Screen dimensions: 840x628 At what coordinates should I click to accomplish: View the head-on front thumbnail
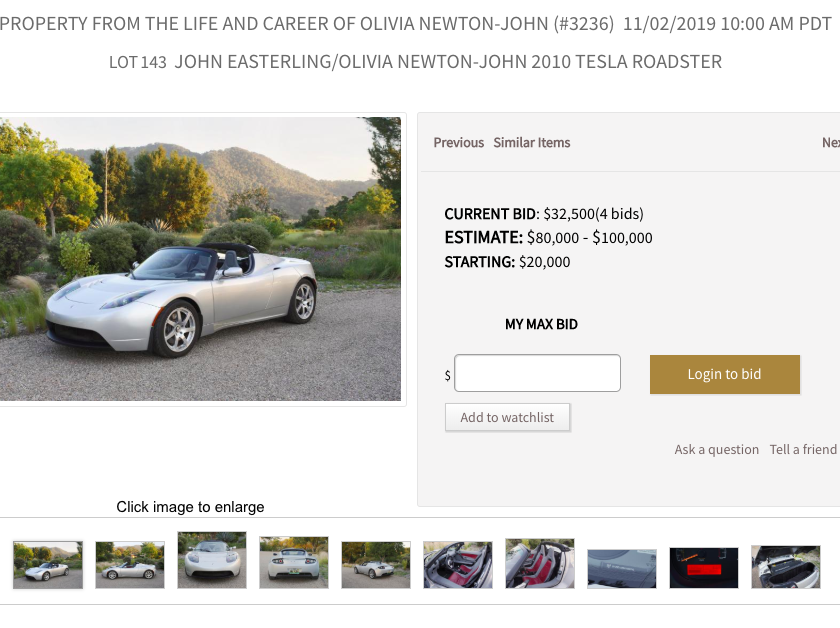click(x=212, y=560)
